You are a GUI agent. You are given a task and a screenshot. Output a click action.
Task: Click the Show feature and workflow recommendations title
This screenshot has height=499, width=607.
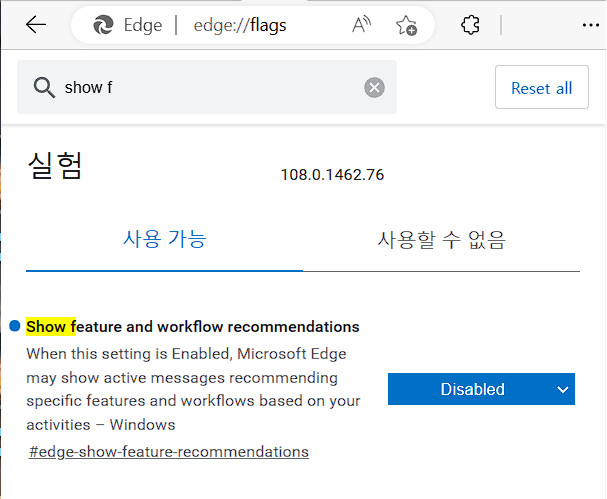[193, 327]
